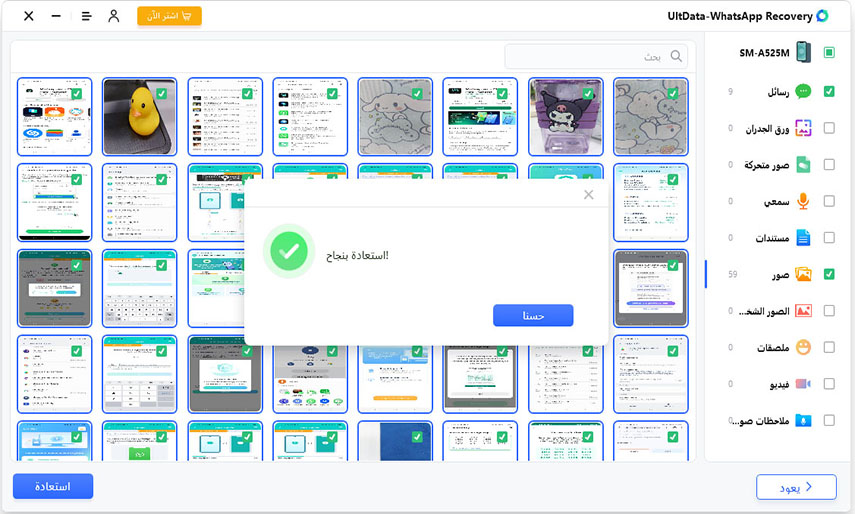Click the blue Documents (مستندات) icon
This screenshot has width=855, height=514.
(802, 238)
